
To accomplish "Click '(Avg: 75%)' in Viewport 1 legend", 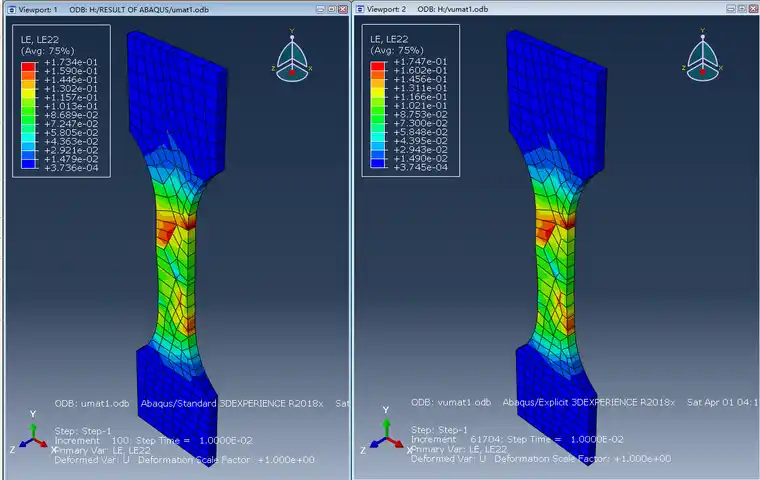I will pos(48,51).
